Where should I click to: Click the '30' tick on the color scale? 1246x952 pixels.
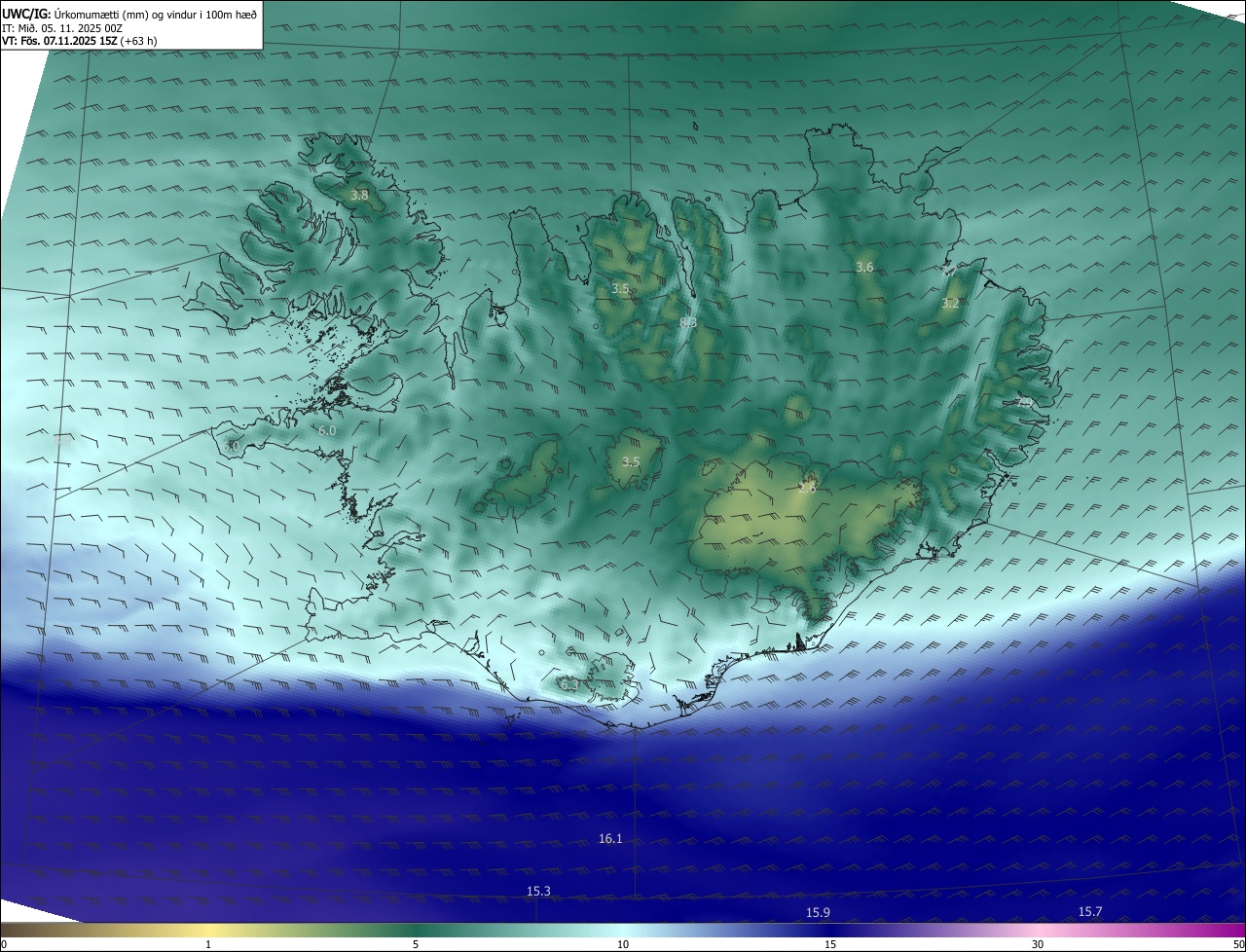(x=1038, y=944)
